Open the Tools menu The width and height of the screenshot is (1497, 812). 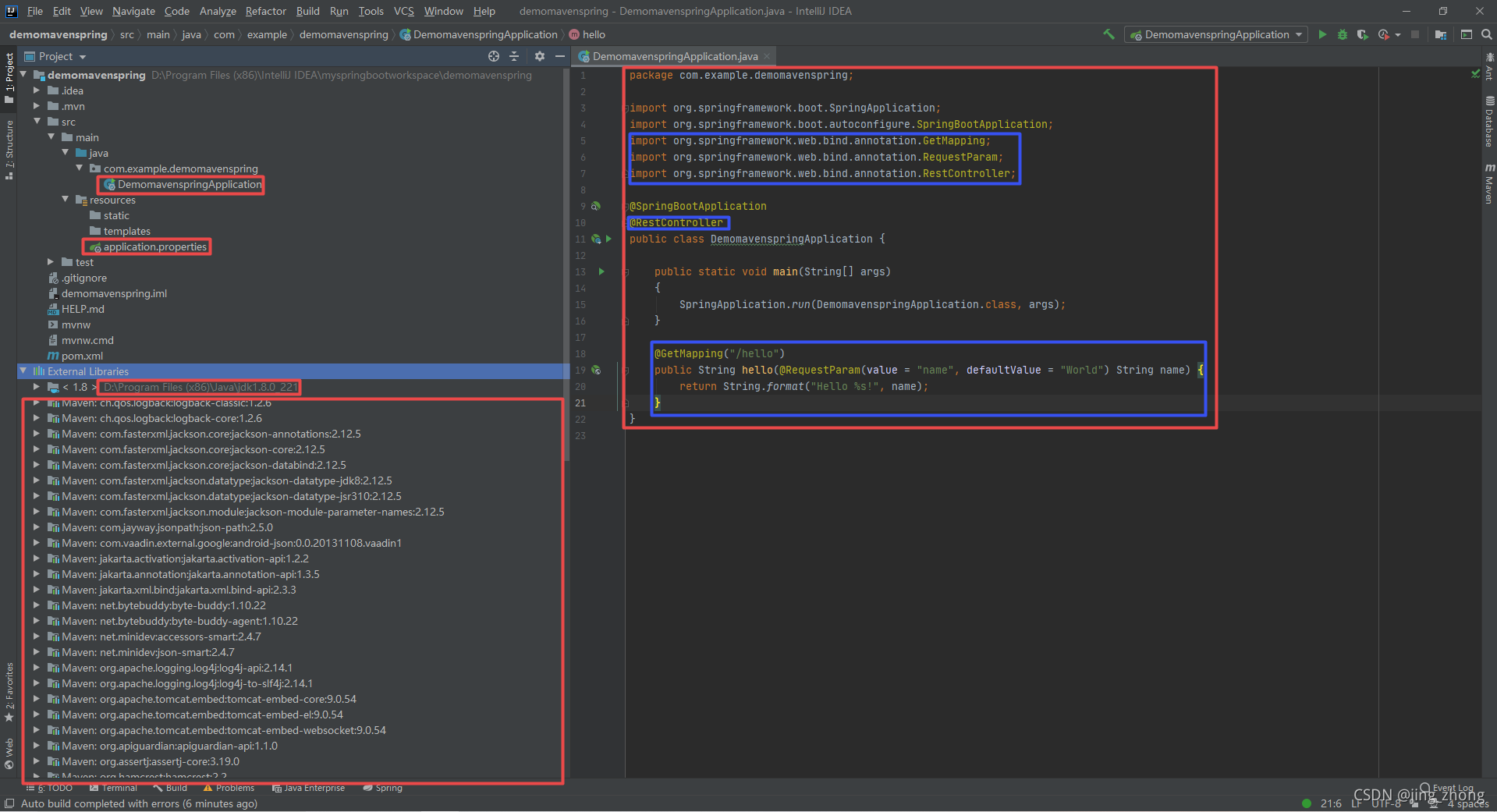pos(371,11)
